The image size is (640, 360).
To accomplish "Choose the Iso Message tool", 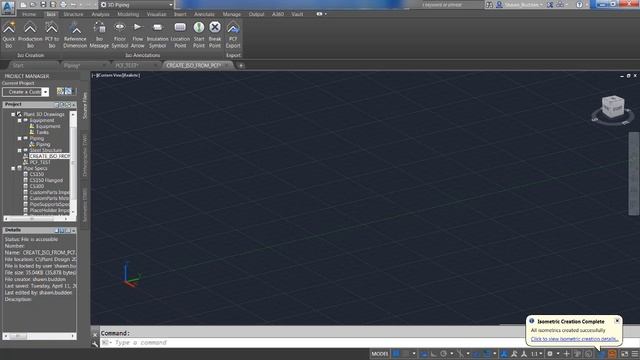I will click(99, 35).
